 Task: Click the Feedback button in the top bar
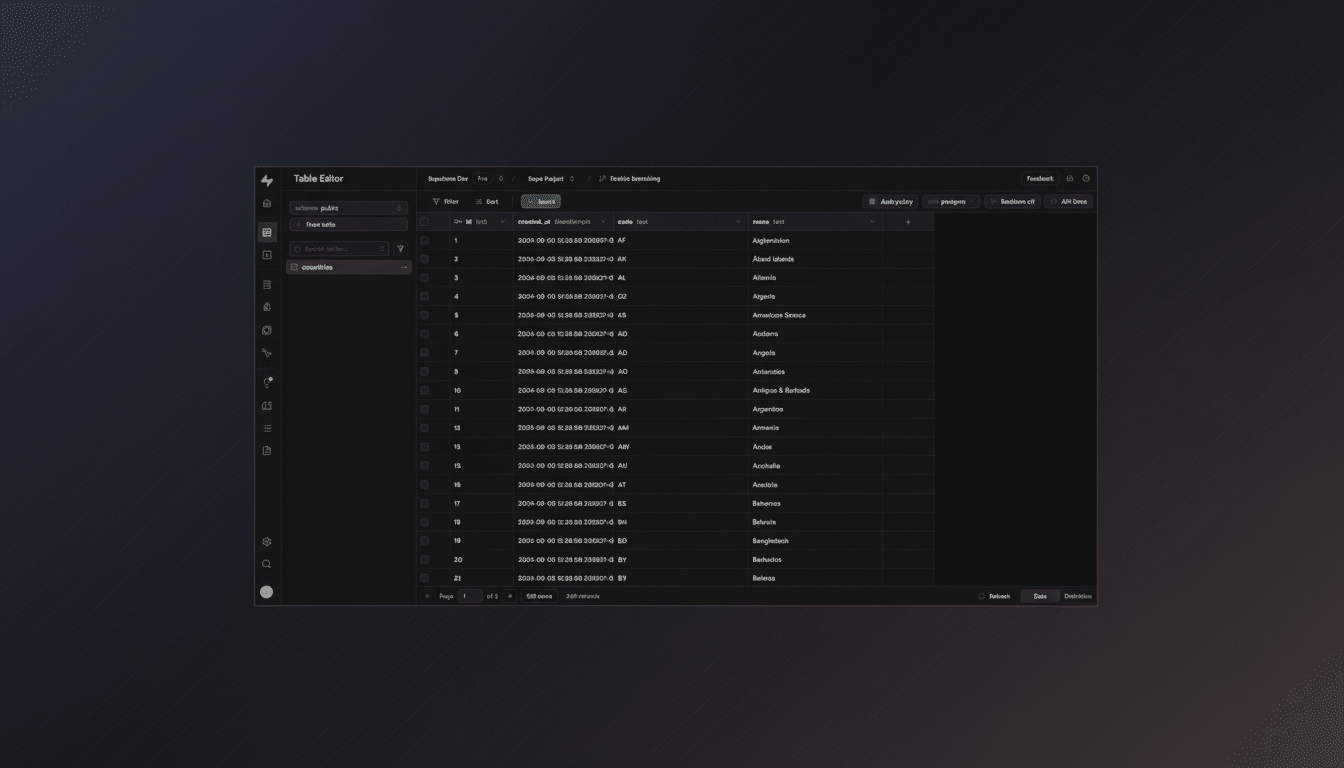(1039, 178)
